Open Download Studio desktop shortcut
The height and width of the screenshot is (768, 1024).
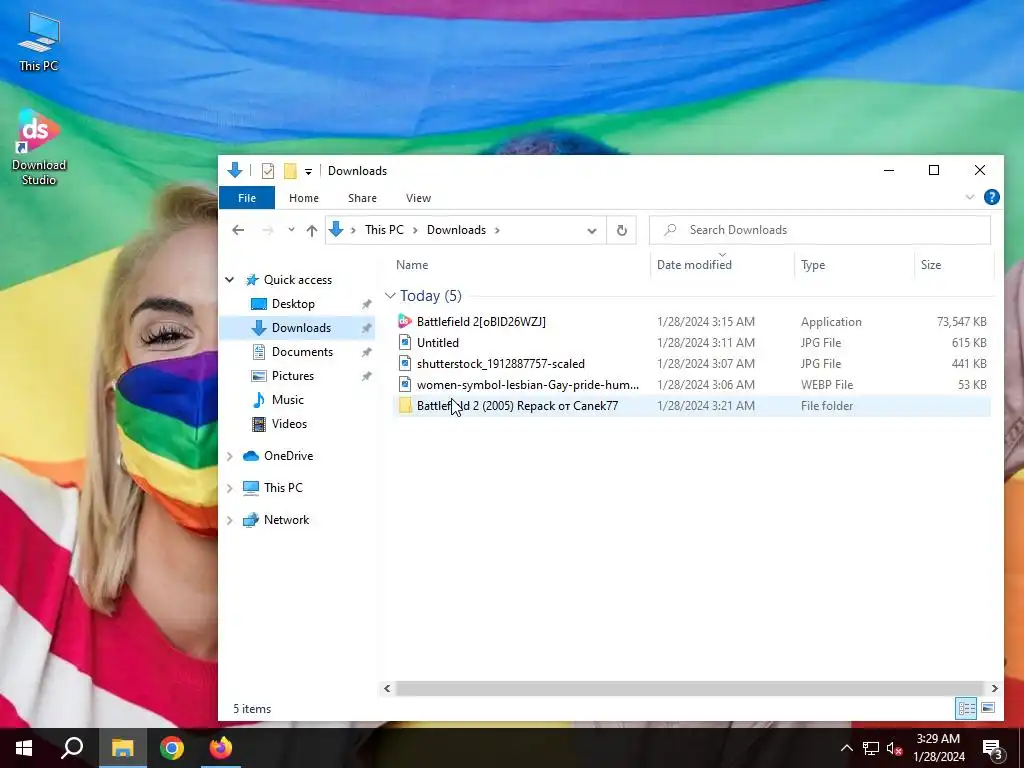39,148
